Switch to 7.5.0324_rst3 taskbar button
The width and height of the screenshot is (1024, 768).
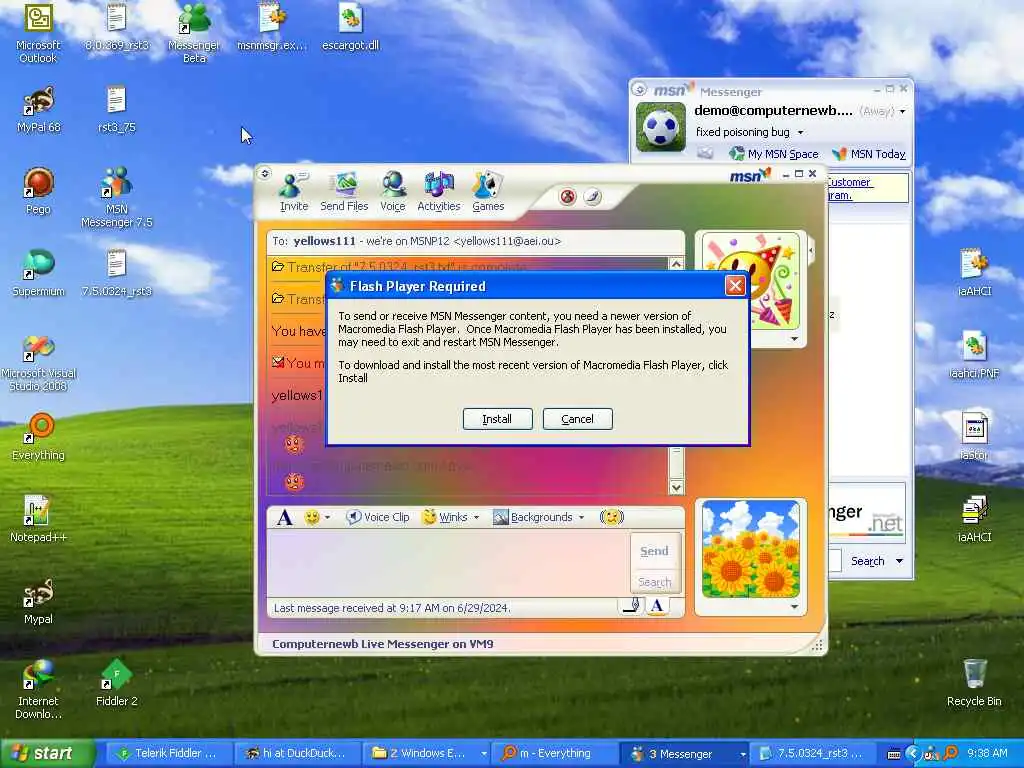[x=812, y=754]
